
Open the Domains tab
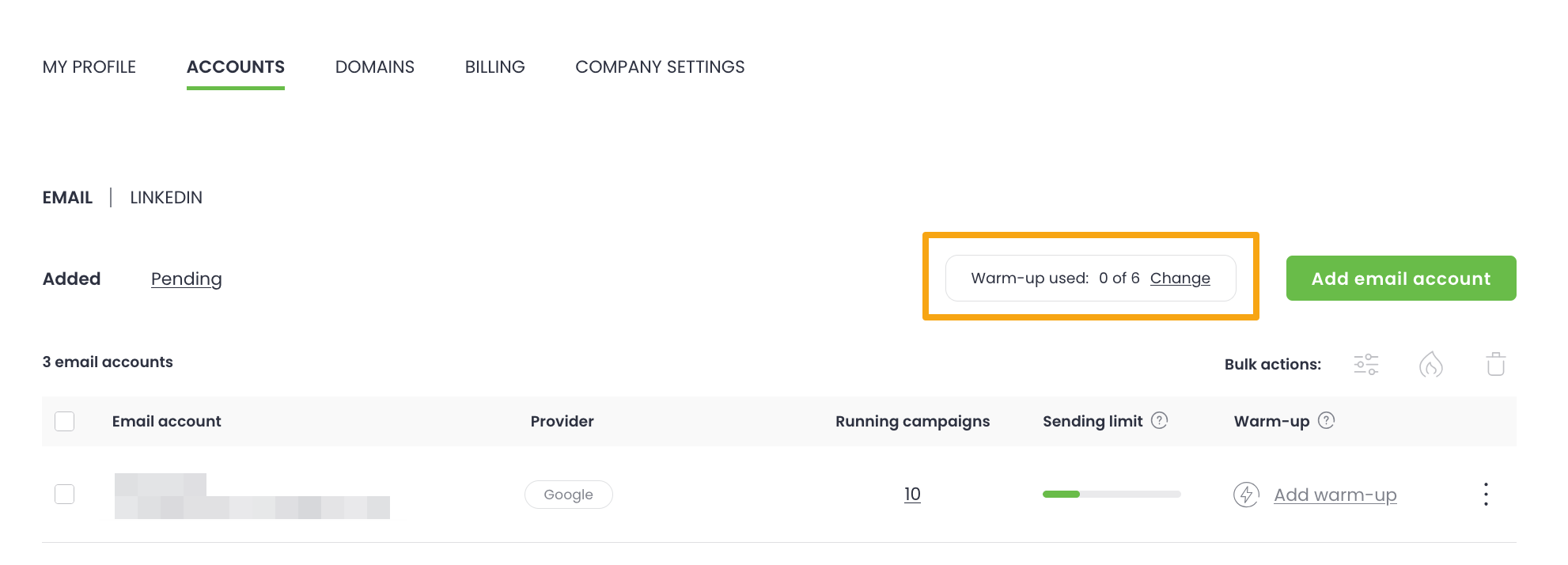374,67
